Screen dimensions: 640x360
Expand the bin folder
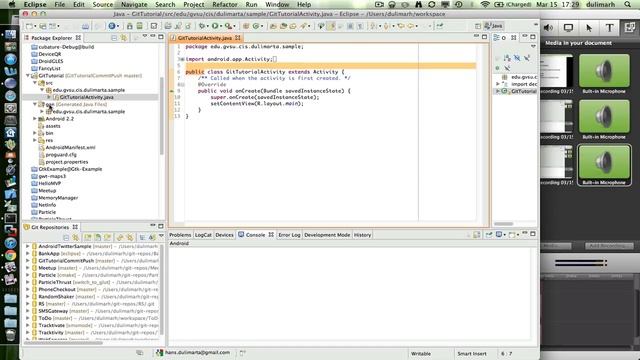pos(35,133)
